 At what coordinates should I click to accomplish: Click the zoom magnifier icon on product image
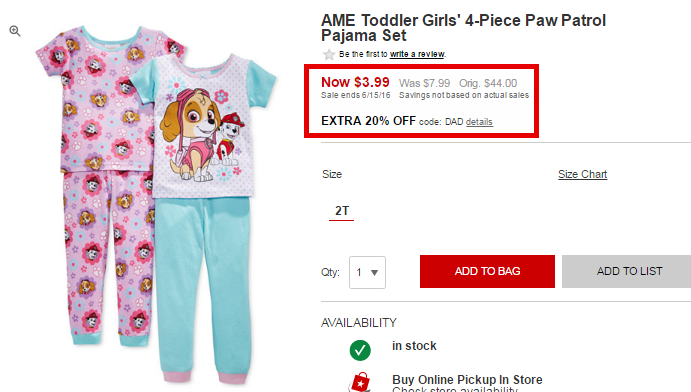click(15, 31)
